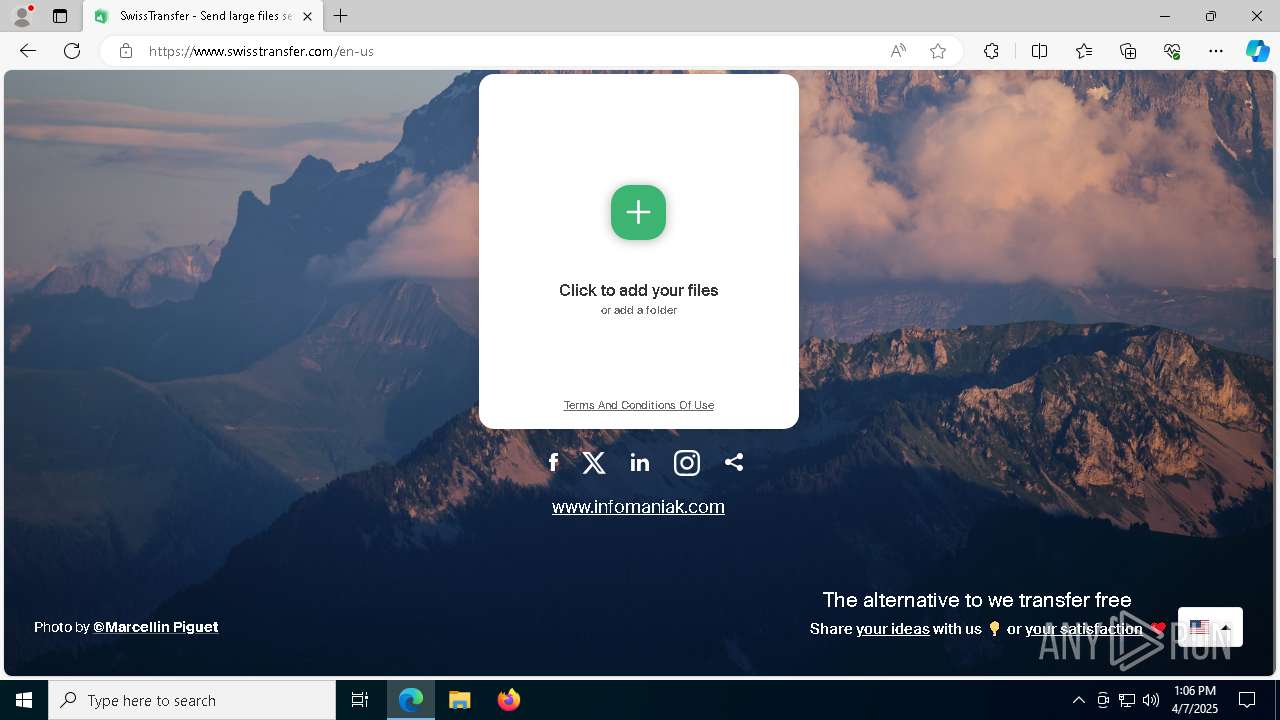Activate Read aloud icon in address bar
The width and height of the screenshot is (1280, 720).
click(898, 51)
